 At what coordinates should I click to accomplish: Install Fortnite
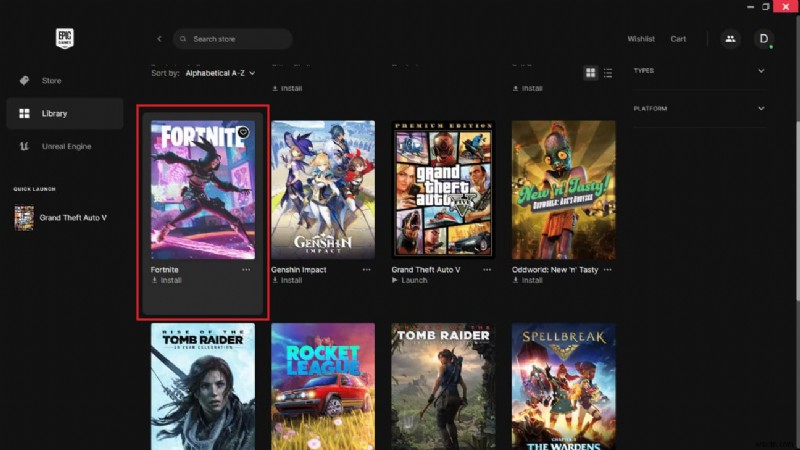(x=166, y=280)
